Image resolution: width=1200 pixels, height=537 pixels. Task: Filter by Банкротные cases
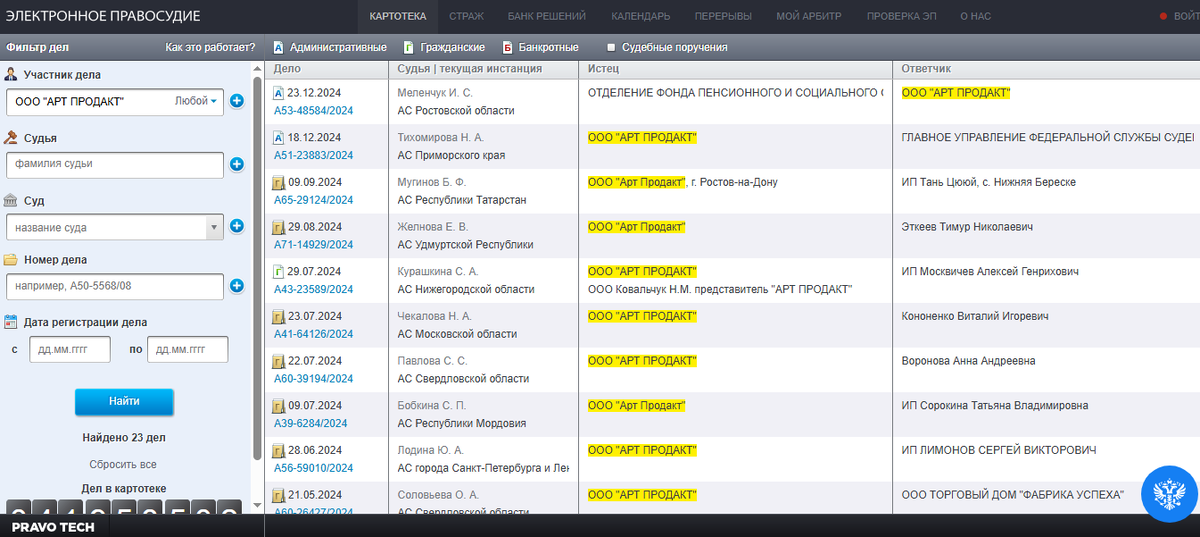click(540, 47)
